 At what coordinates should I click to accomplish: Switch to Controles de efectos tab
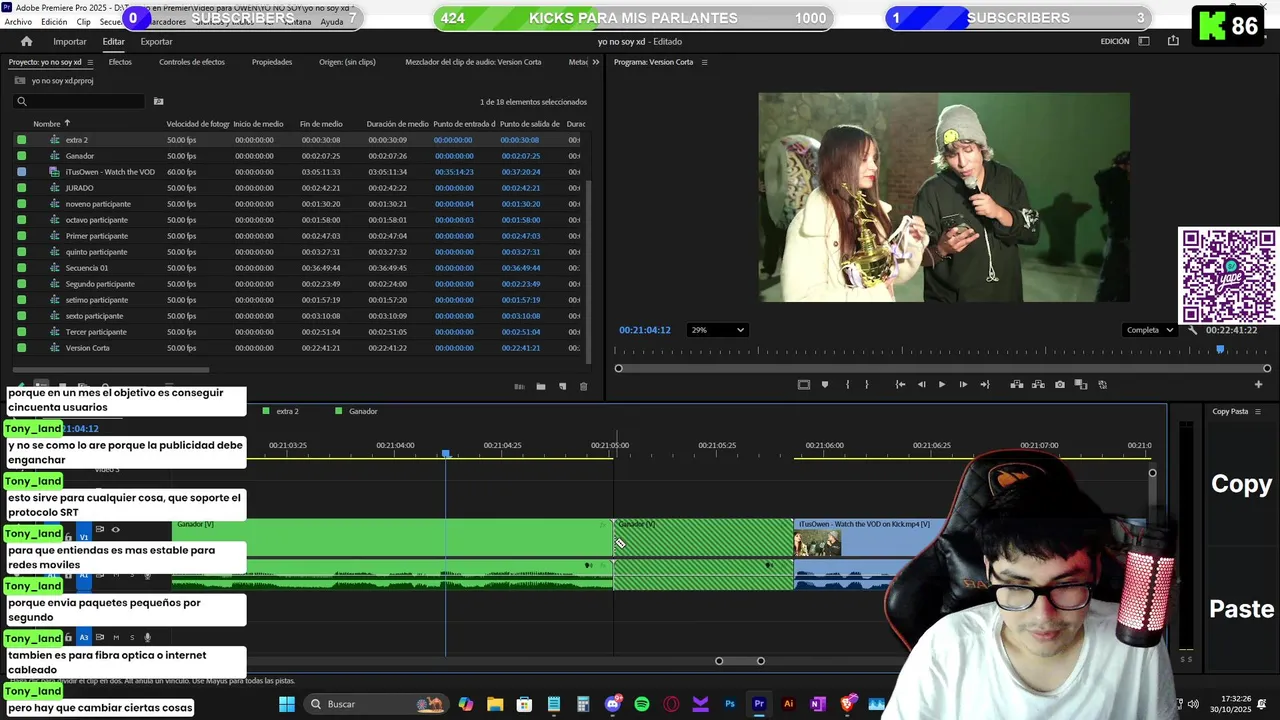[x=192, y=62]
